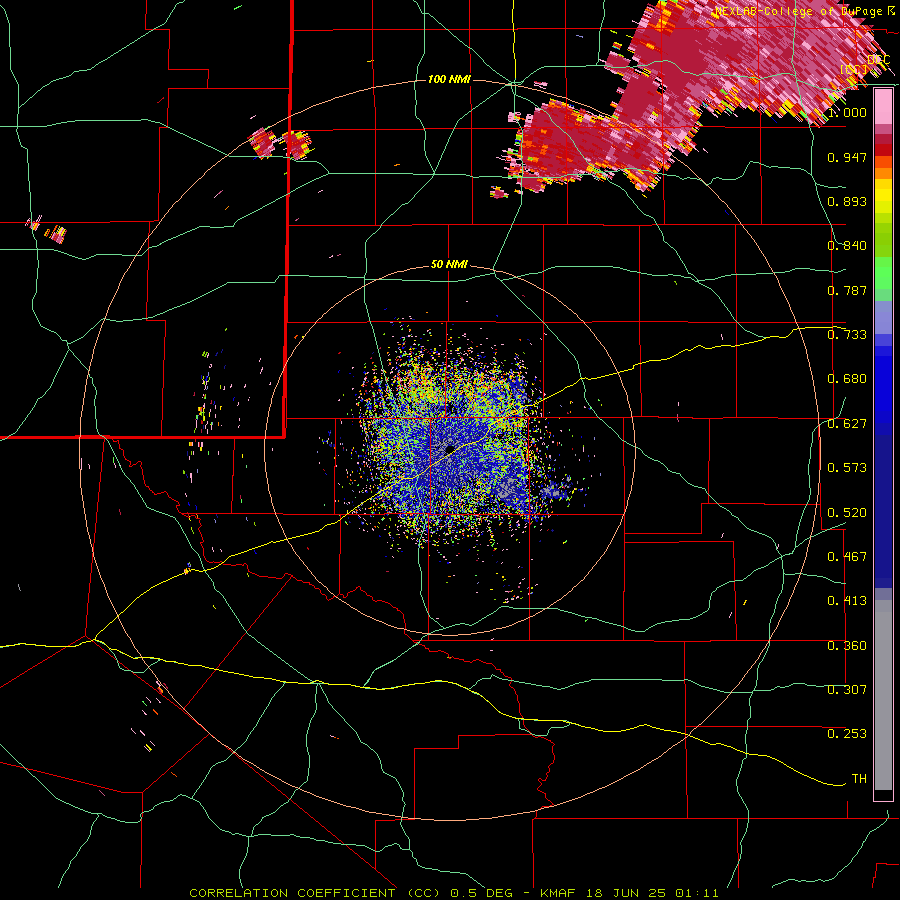This screenshot has height=900, width=900.
Task: Select the 1.000 value on the color scale
Action: point(847,112)
